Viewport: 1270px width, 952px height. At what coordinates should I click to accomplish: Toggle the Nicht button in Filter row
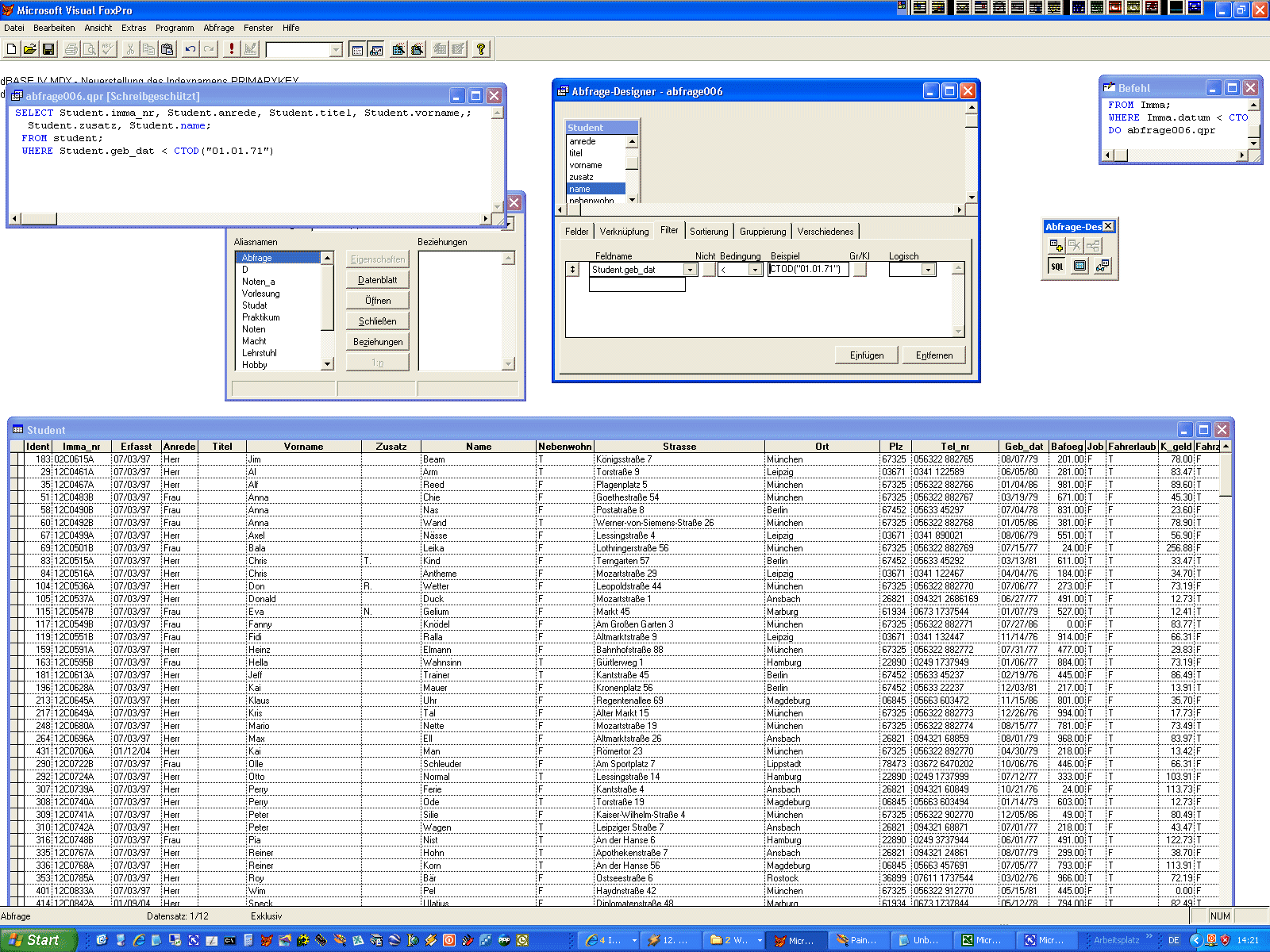(709, 270)
